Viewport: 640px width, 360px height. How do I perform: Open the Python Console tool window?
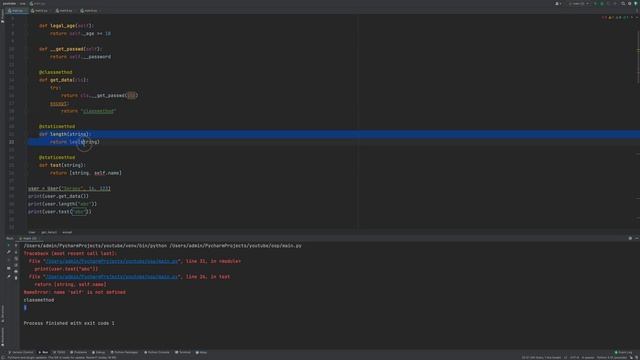tap(157, 352)
